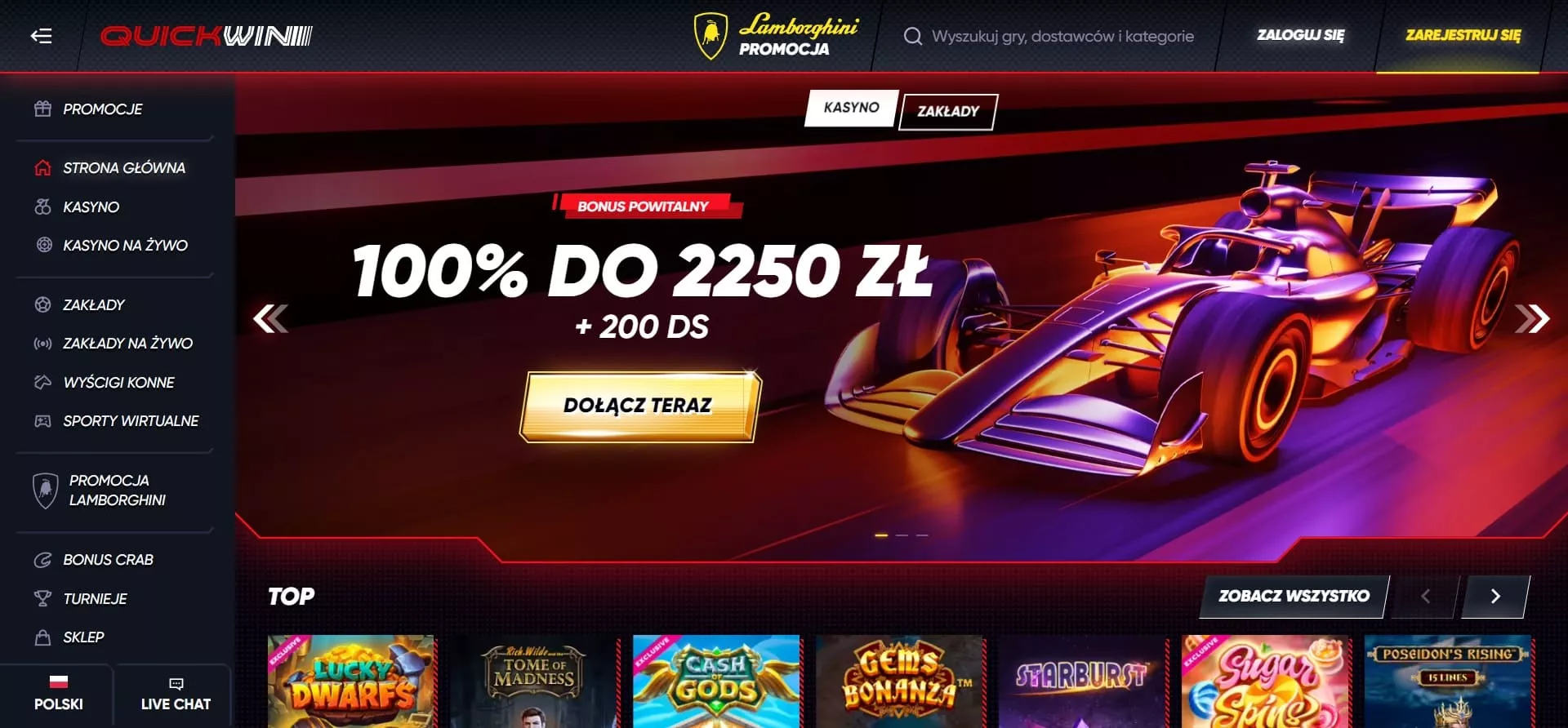Screen dimensions: 1568x728
Task: Show previous banner with left double chevron
Action: click(270, 318)
